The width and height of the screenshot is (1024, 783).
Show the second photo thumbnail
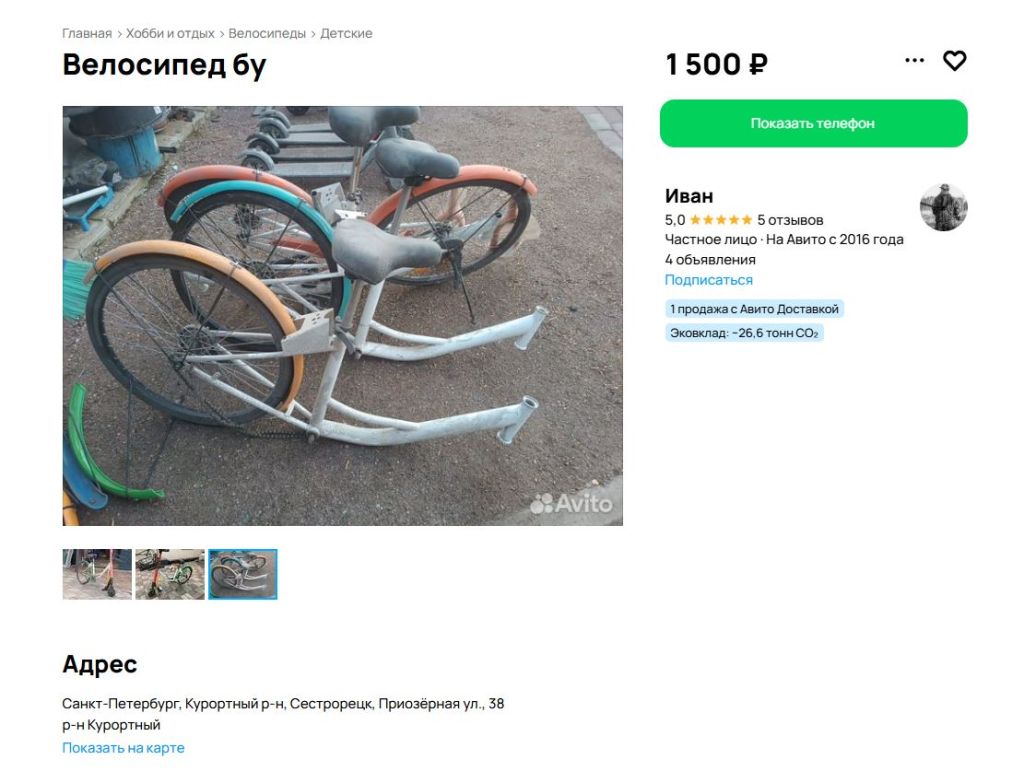[x=170, y=574]
